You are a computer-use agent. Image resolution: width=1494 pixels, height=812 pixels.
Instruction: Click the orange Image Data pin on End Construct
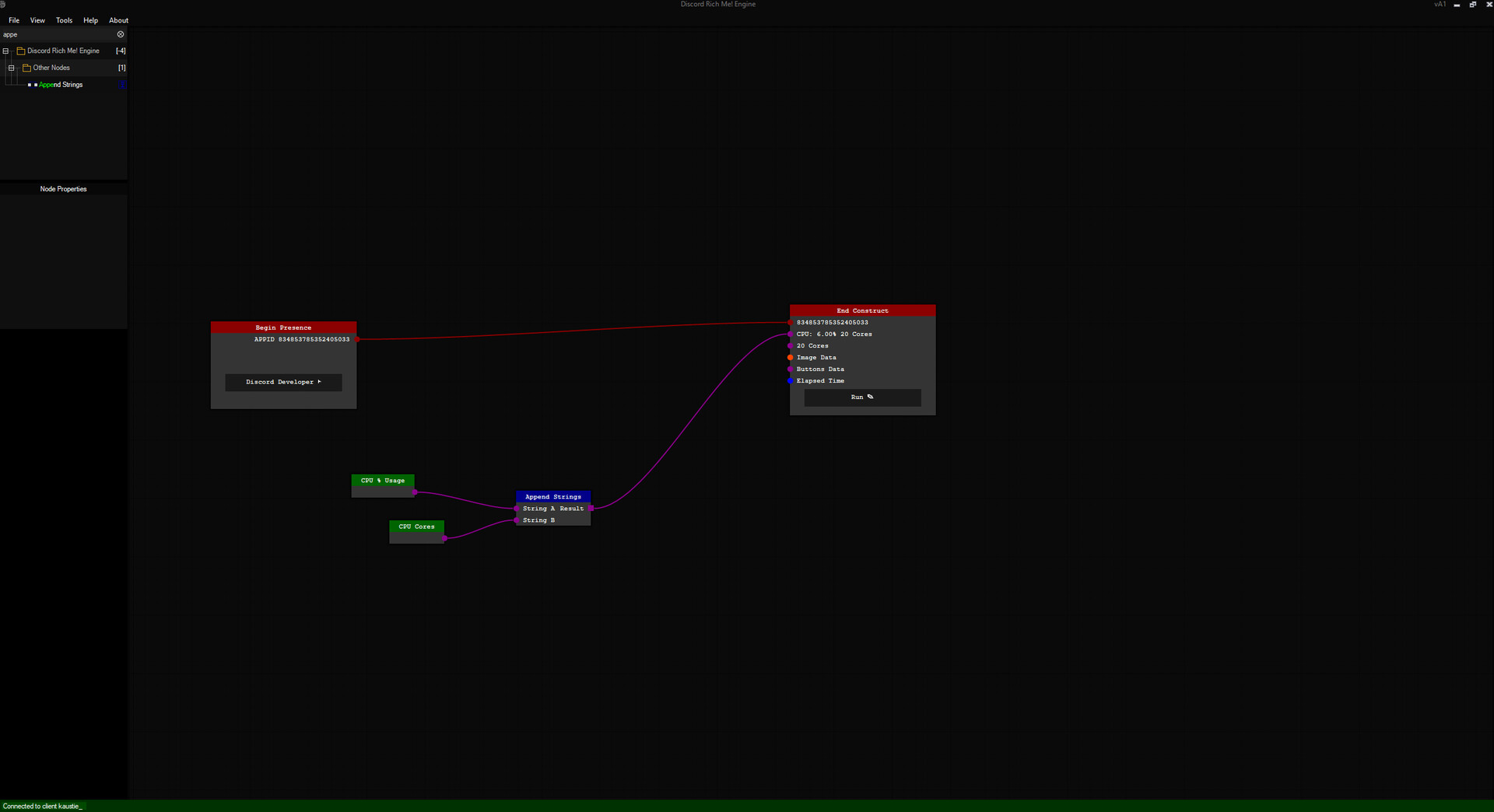point(791,358)
